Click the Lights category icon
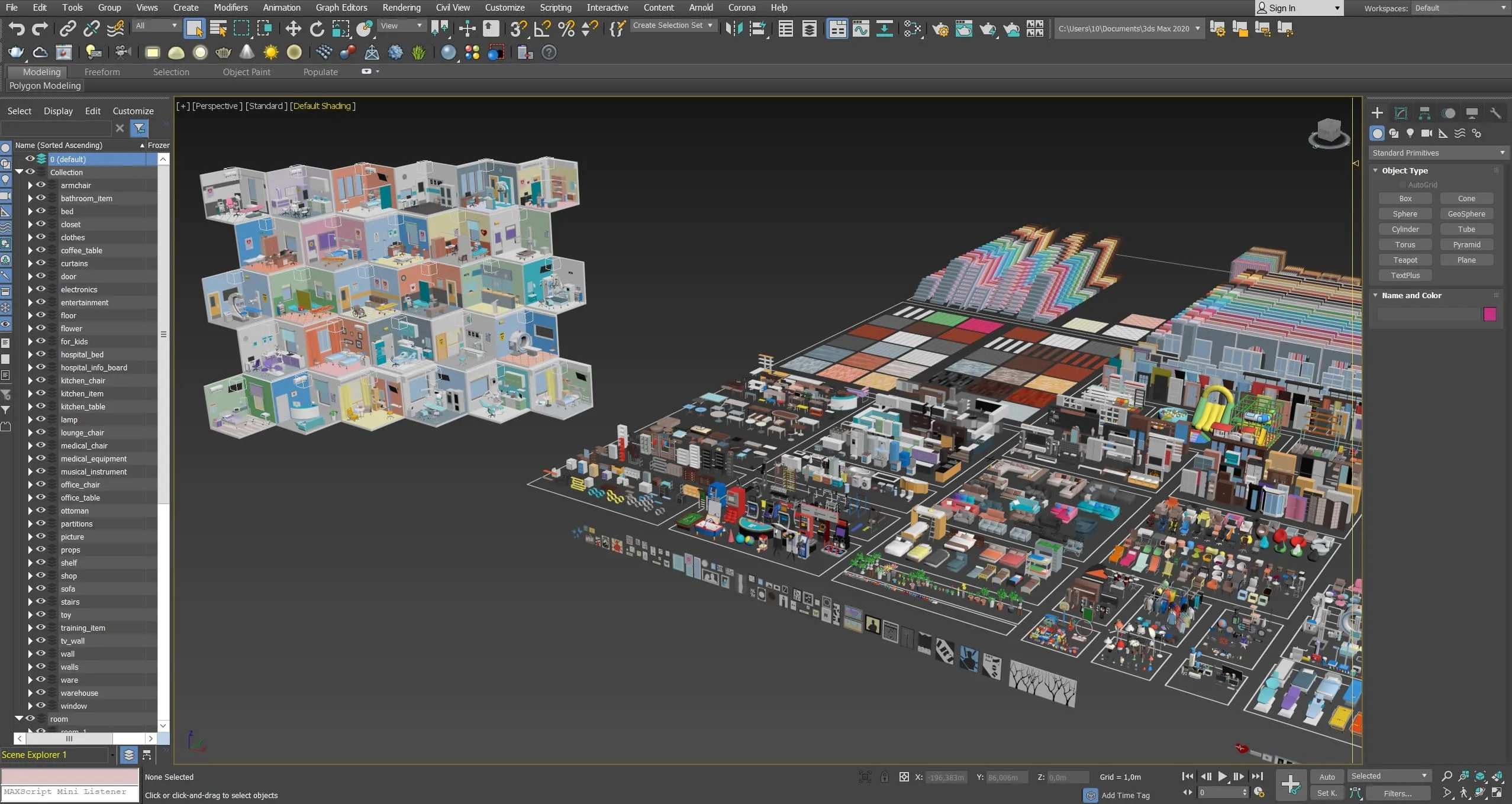This screenshot has height=804, width=1512. (1410, 134)
